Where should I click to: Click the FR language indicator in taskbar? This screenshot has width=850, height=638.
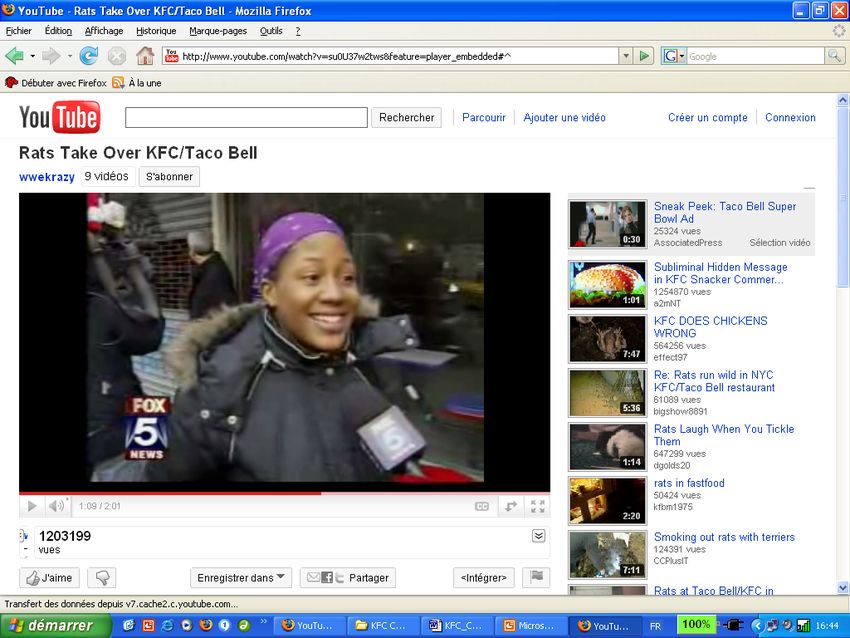(x=655, y=626)
